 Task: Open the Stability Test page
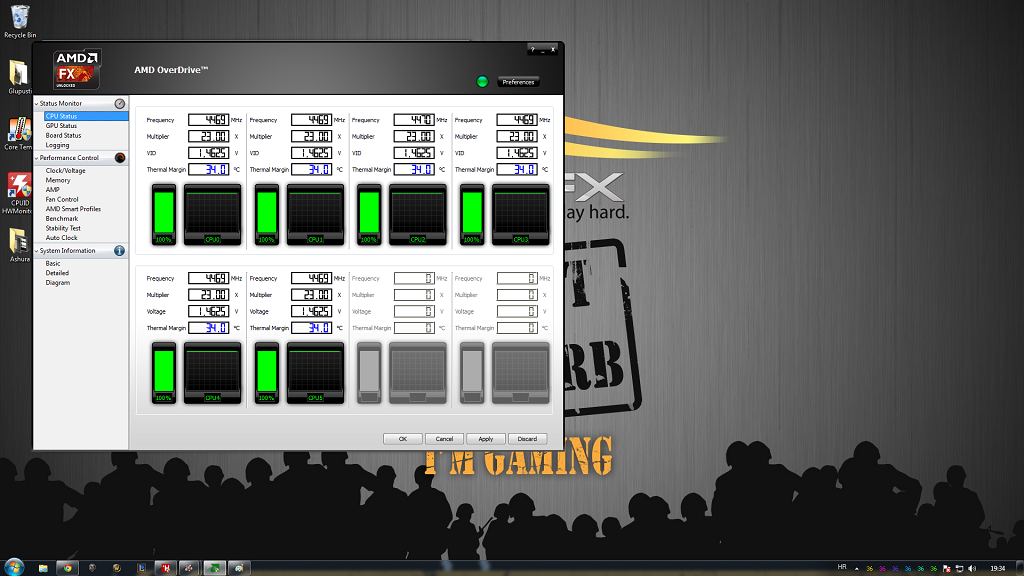click(63, 228)
